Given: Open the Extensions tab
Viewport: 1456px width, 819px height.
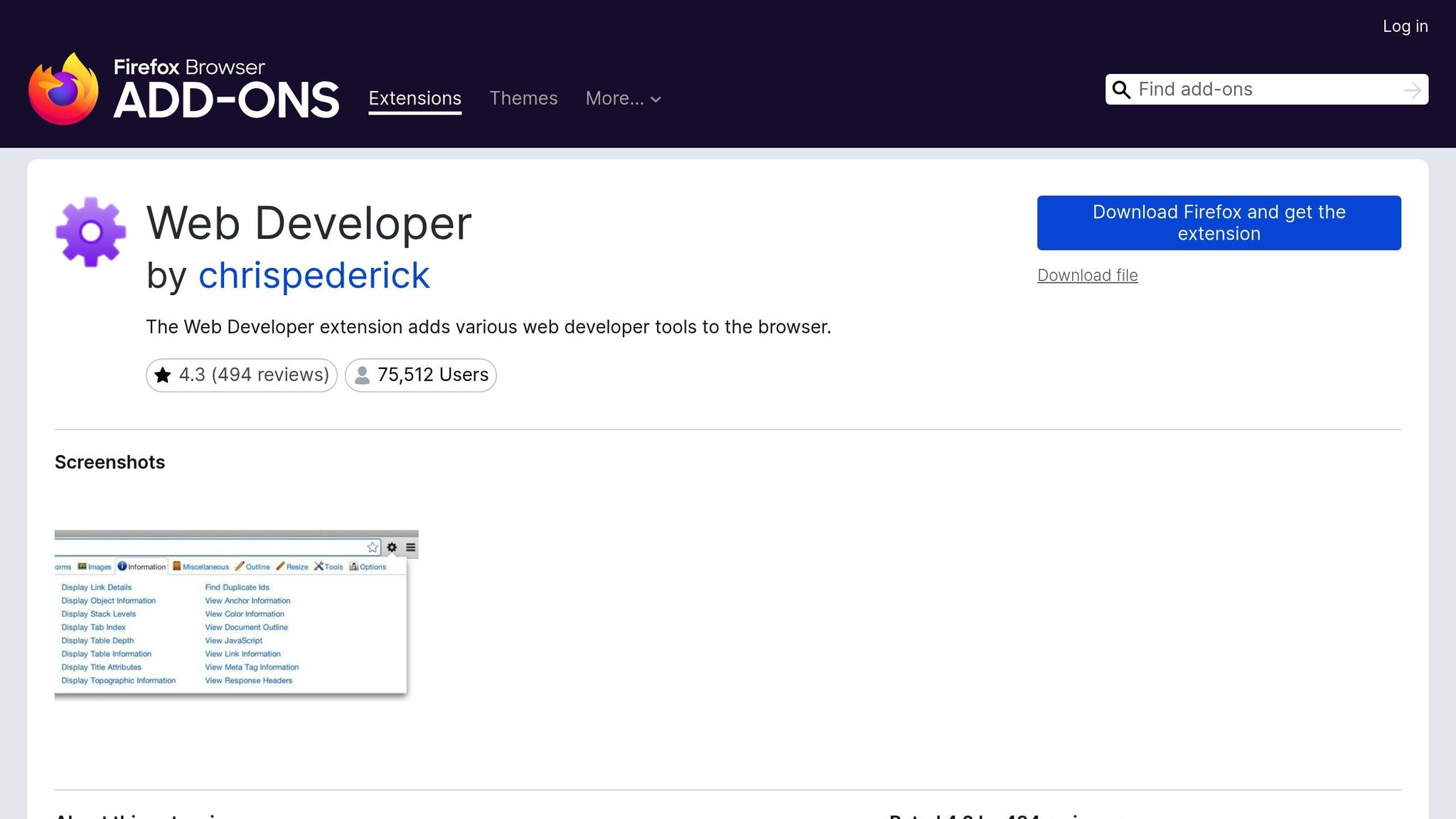Looking at the screenshot, I should click(x=414, y=98).
